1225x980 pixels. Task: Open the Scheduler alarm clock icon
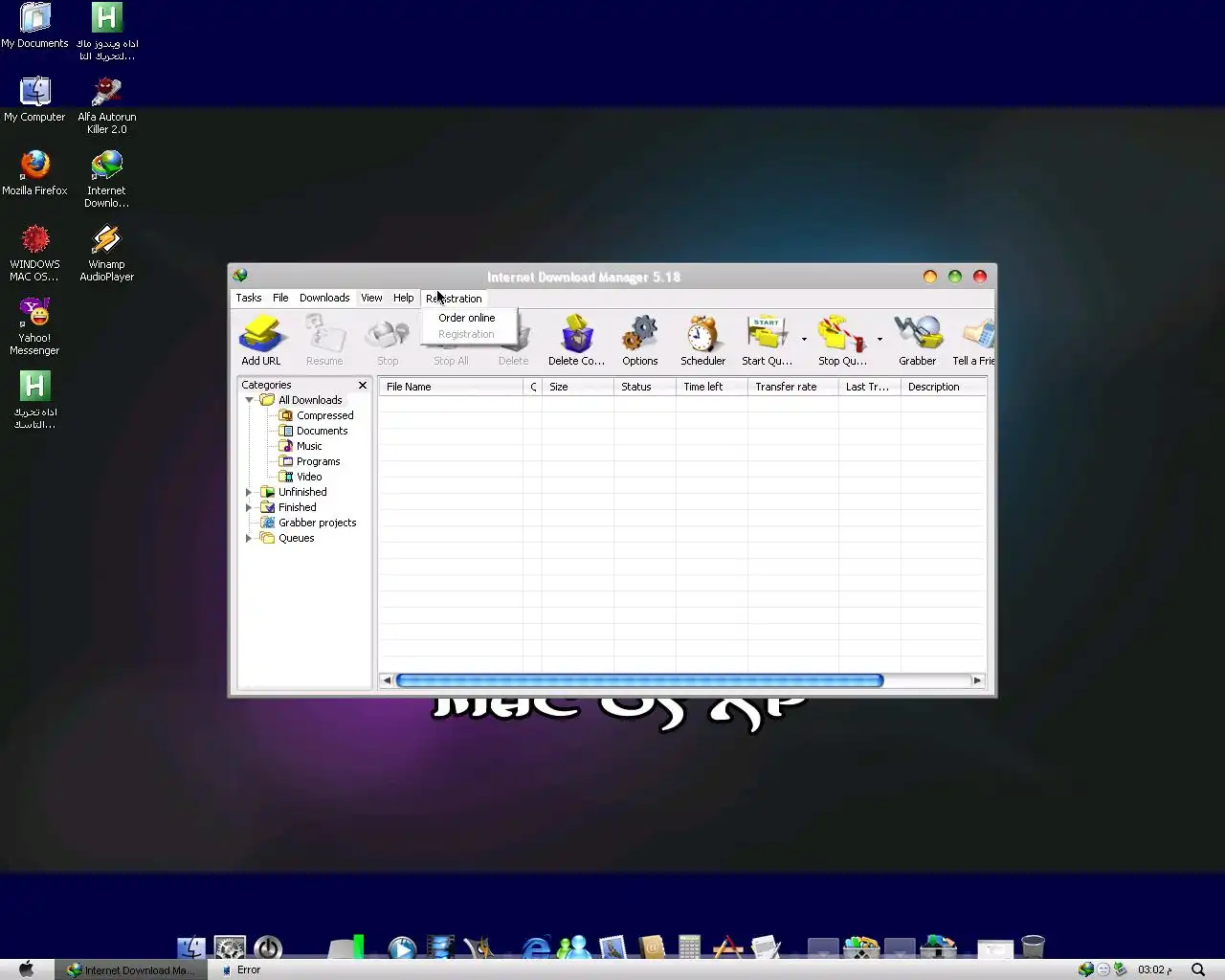tap(702, 341)
